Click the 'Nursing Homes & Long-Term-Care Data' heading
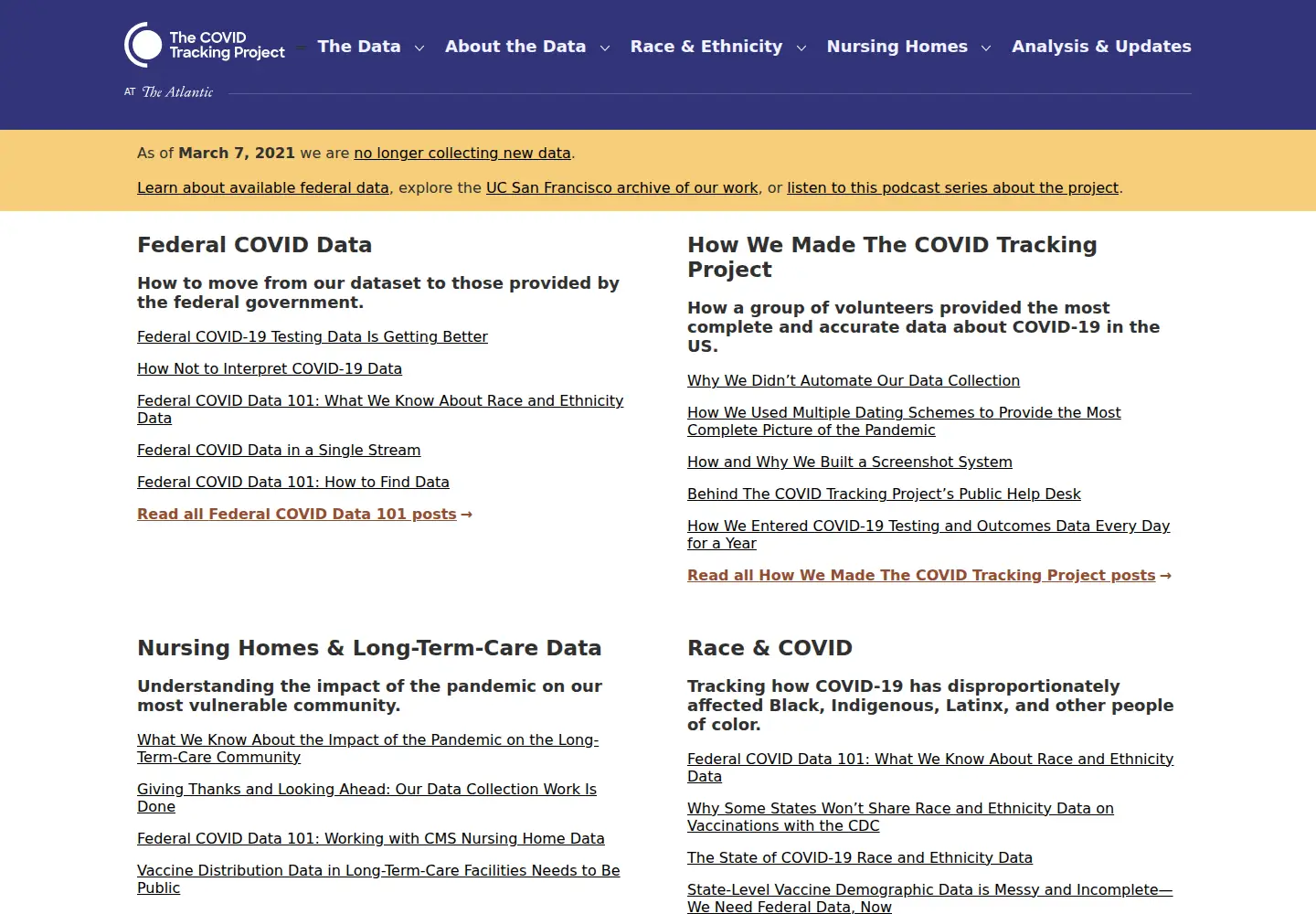Viewport: 1316px width, 914px height. coord(369,648)
